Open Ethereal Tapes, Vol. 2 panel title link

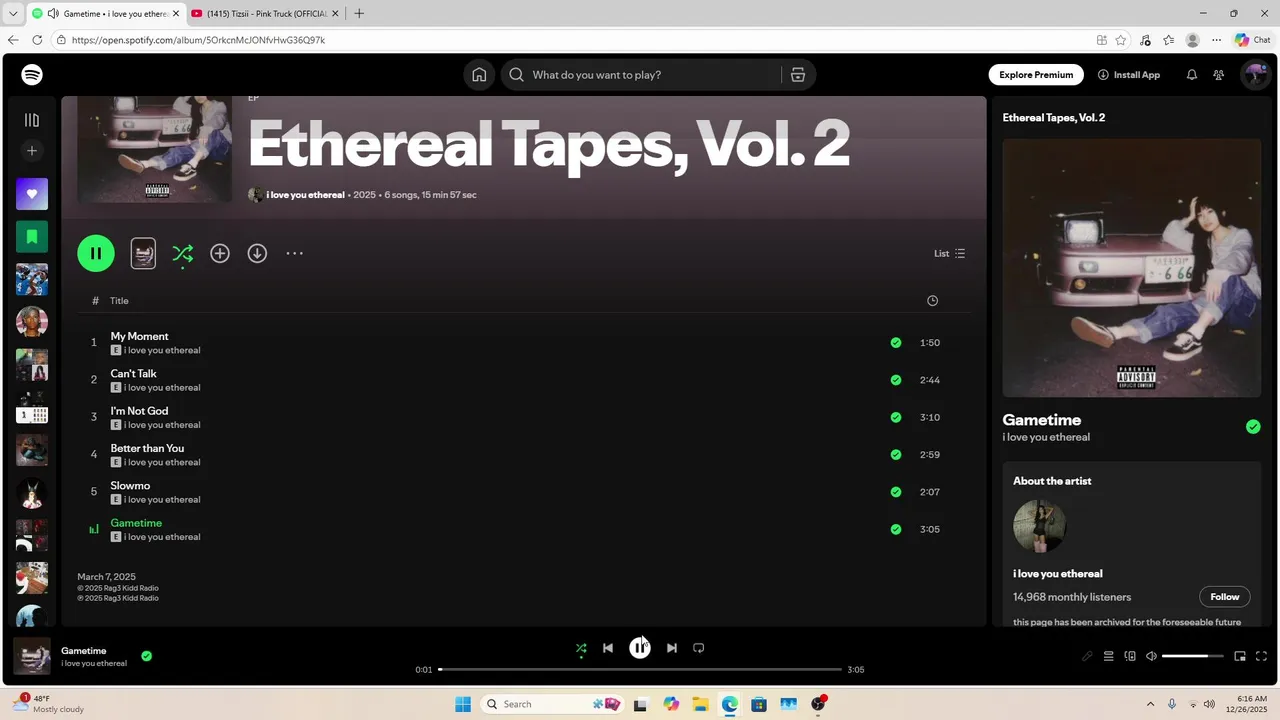[x=1054, y=118]
